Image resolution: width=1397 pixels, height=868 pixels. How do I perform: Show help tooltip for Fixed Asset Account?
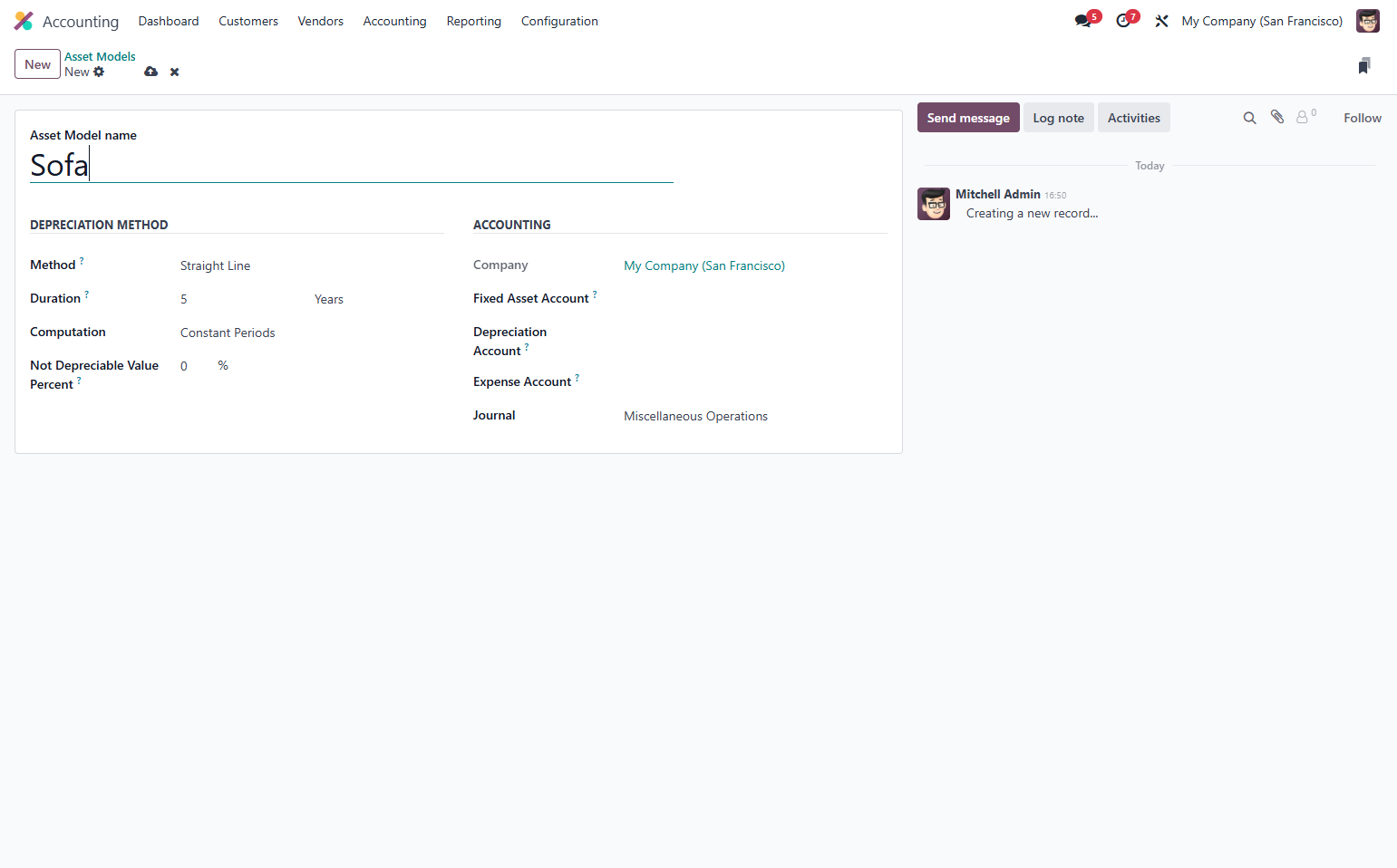pyautogui.click(x=595, y=294)
